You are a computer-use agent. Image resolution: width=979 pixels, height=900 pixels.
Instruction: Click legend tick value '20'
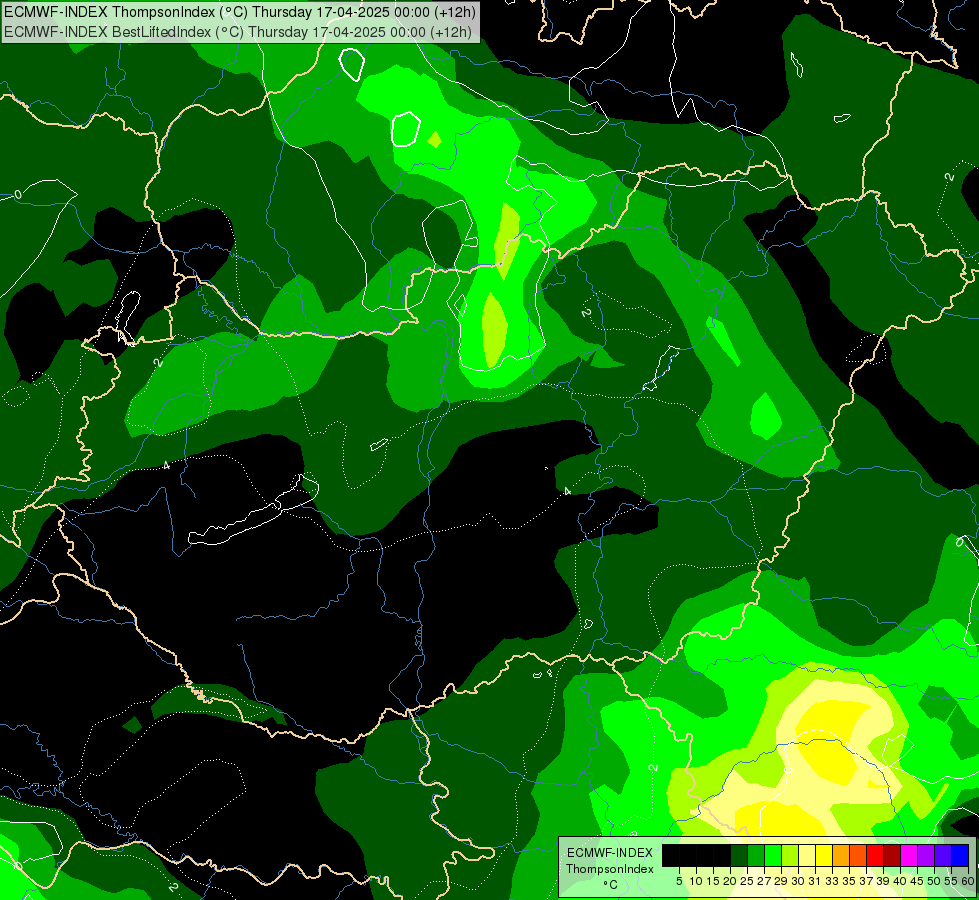point(730,881)
